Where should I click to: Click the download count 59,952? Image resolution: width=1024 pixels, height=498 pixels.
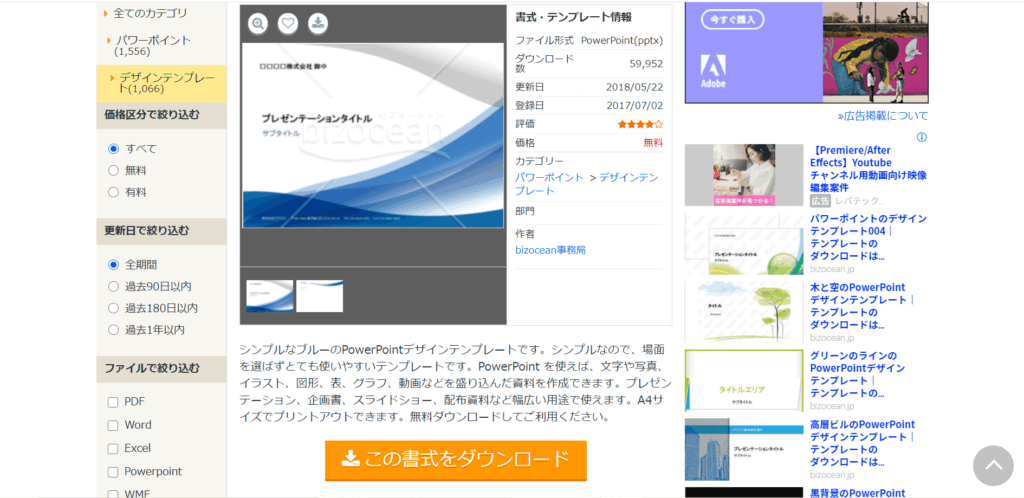[x=646, y=63]
